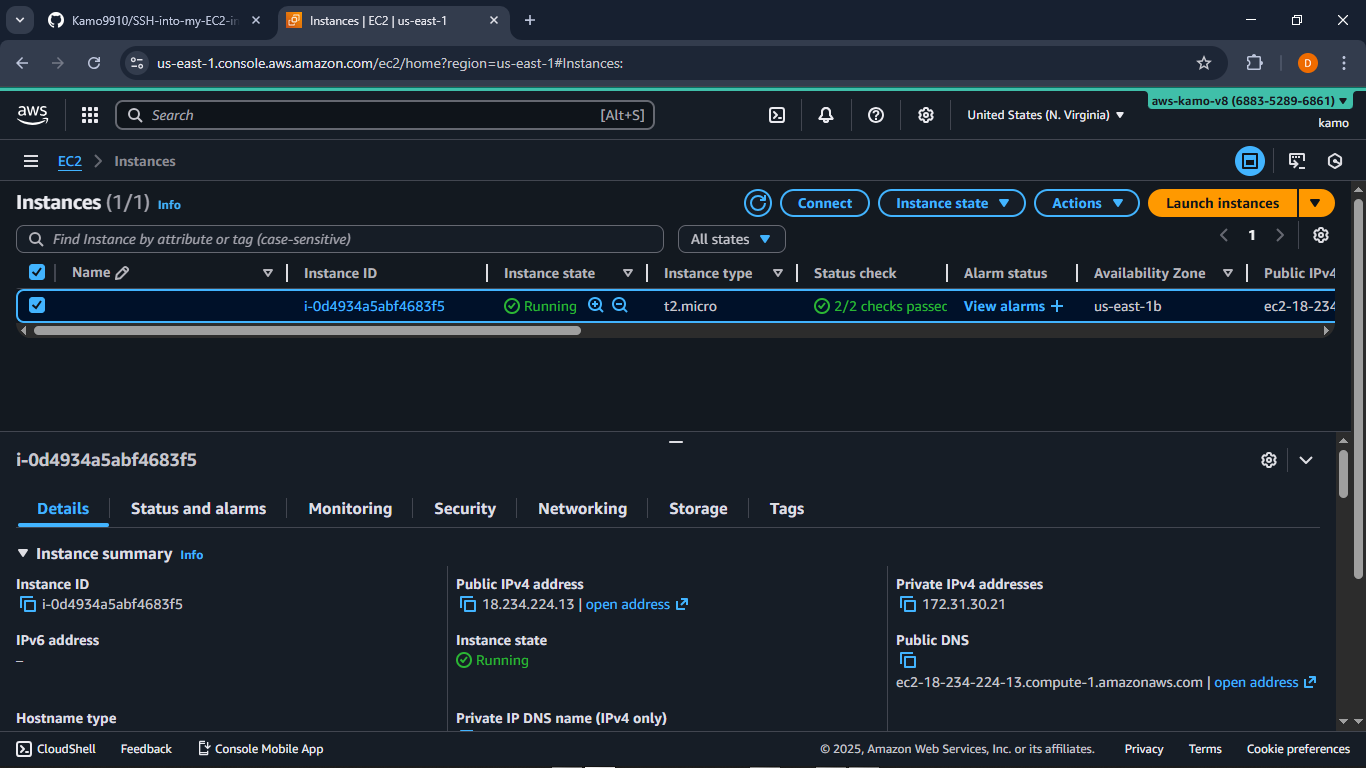Open the AWS services app grid
The image size is (1366, 768).
(x=89, y=115)
